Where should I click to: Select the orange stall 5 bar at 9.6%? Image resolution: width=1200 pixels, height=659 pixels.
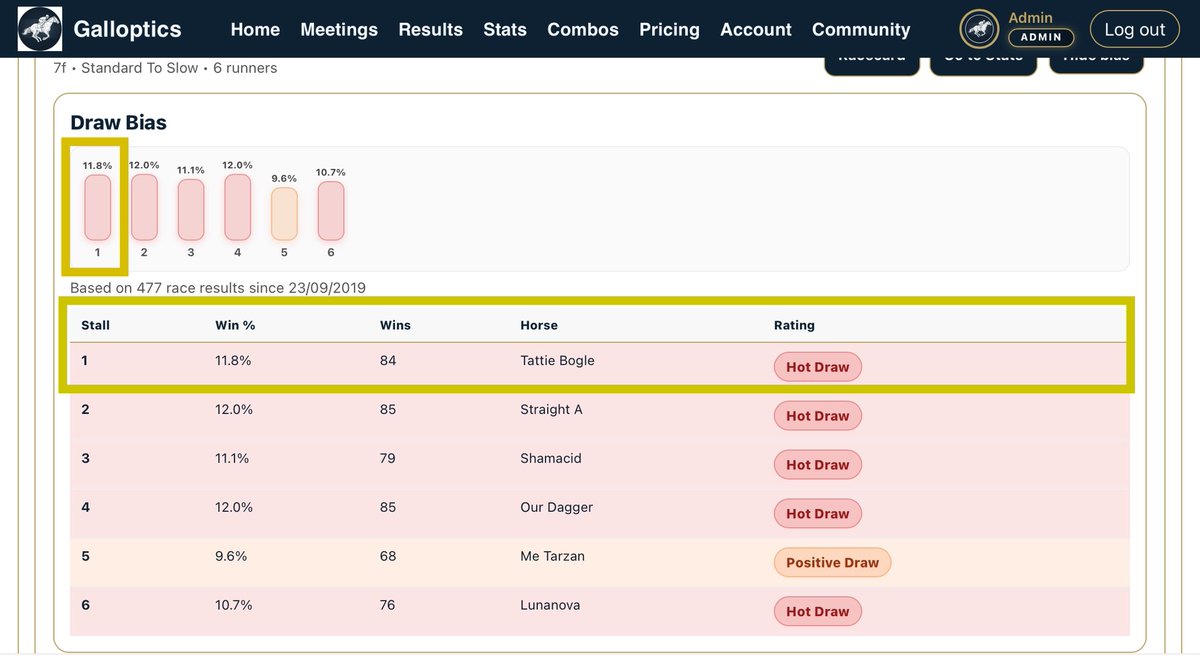(x=283, y=210)
